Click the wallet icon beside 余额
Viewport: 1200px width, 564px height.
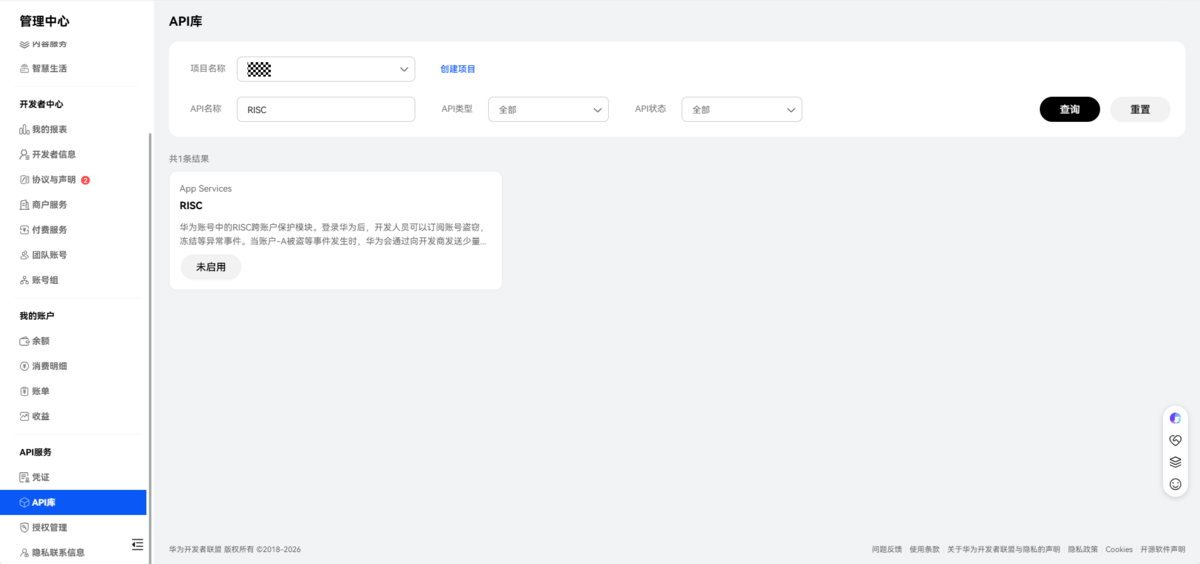pyautogui.click(x=24, y=341)
